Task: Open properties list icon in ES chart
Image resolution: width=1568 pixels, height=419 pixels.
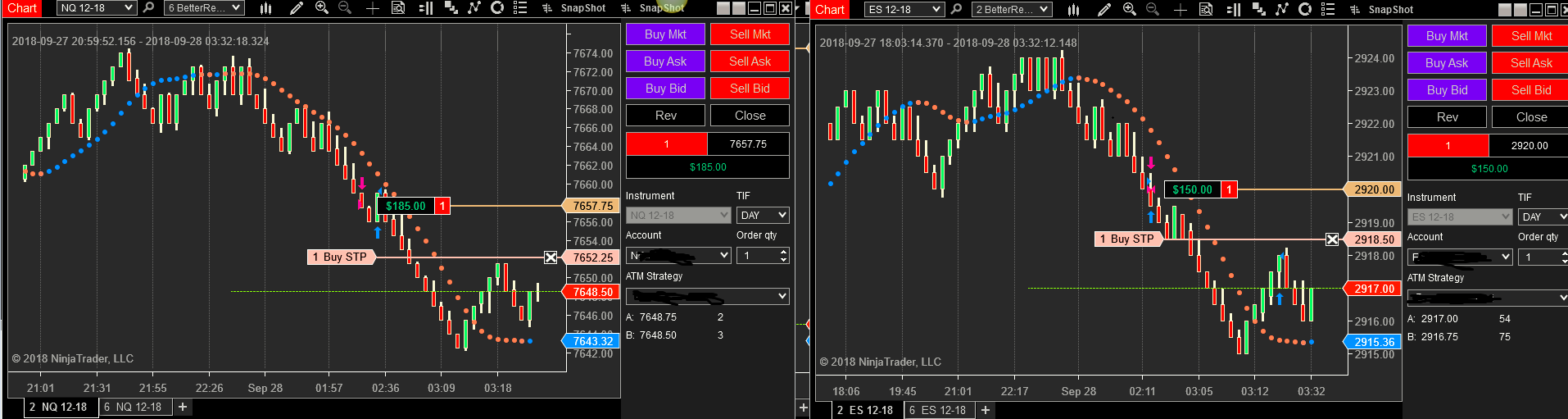Action: (1328, 10)
